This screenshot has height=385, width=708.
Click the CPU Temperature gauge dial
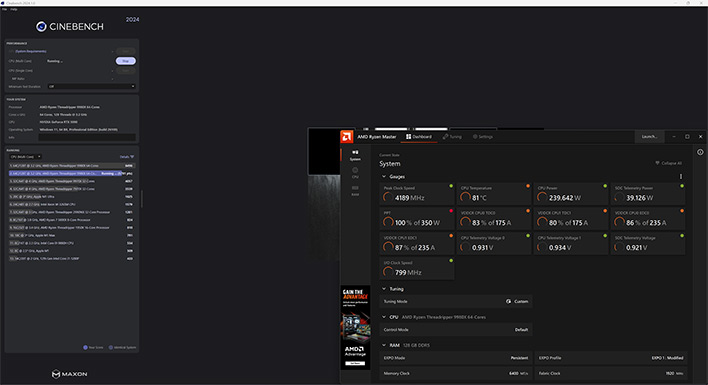point(465,197)
